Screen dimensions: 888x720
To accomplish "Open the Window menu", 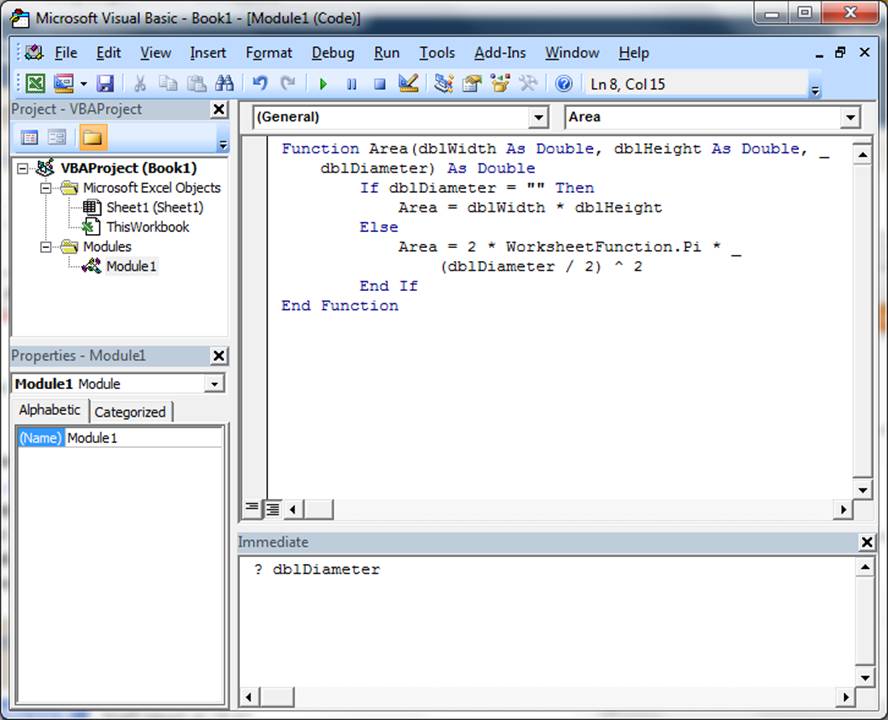I will [572, 53].
